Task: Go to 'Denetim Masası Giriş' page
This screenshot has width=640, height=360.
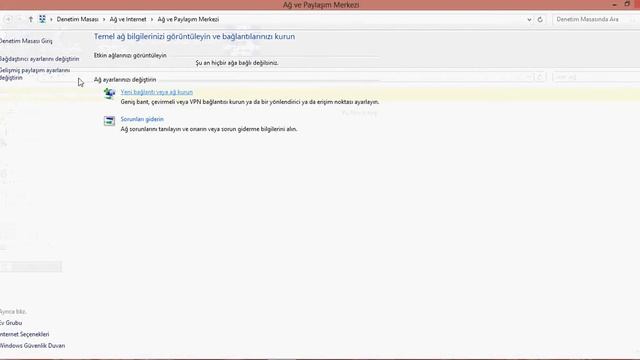Action: click(26, 41)
